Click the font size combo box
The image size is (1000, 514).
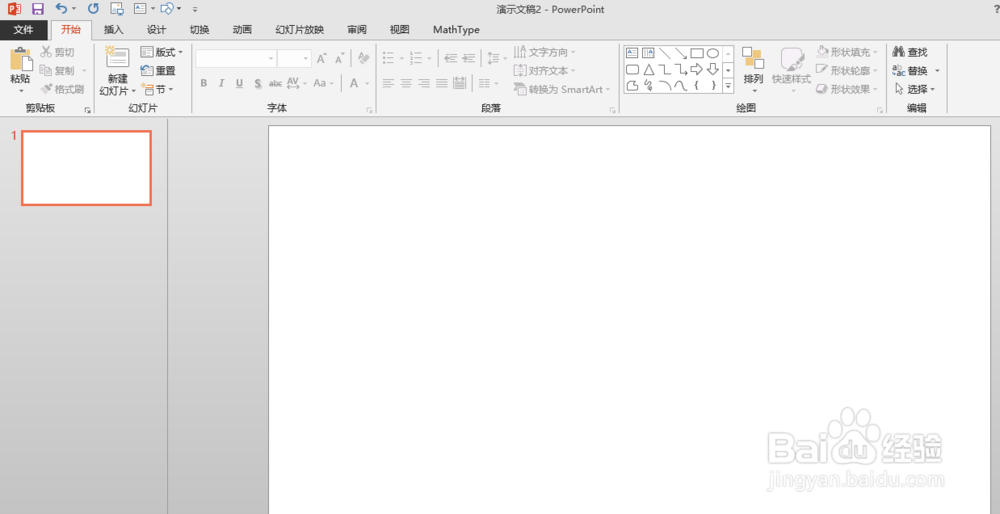(x=294, y=58)
